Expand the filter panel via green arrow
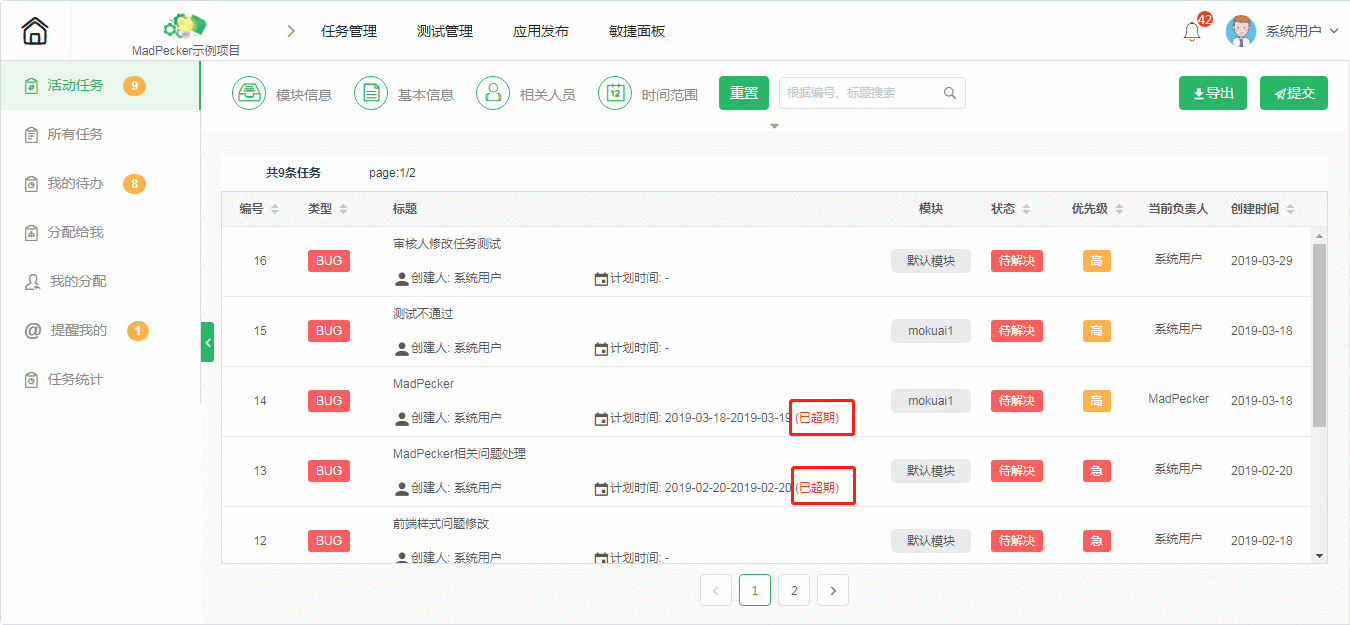 pyautogui.click(x=774, y=125)
